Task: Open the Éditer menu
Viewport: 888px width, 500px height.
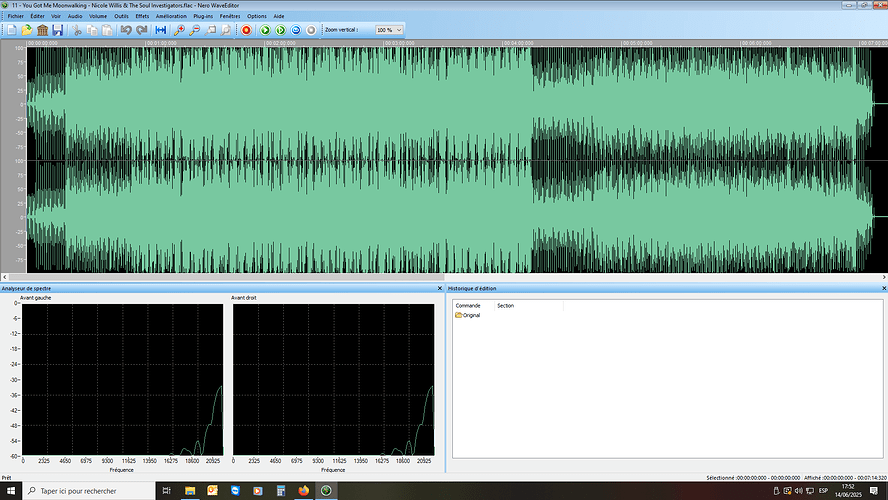Action: coord(37,16)
